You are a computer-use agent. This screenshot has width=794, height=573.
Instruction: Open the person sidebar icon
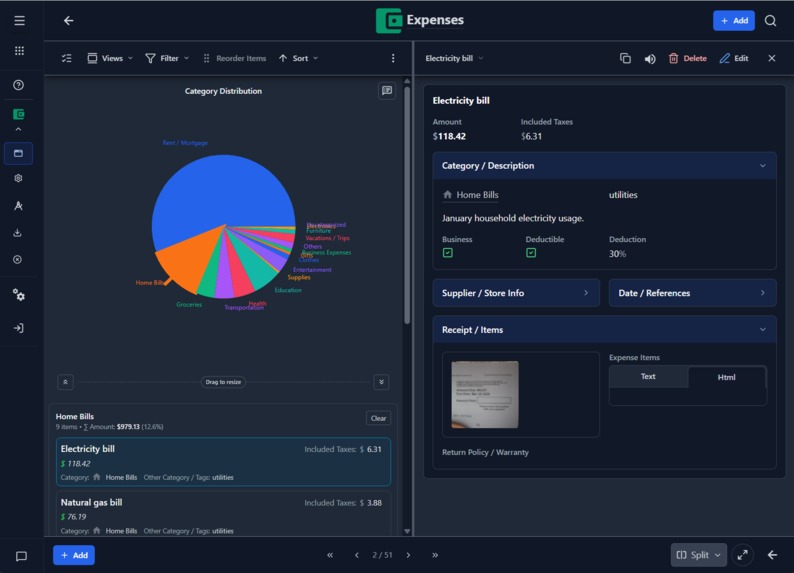click(18, 206)
